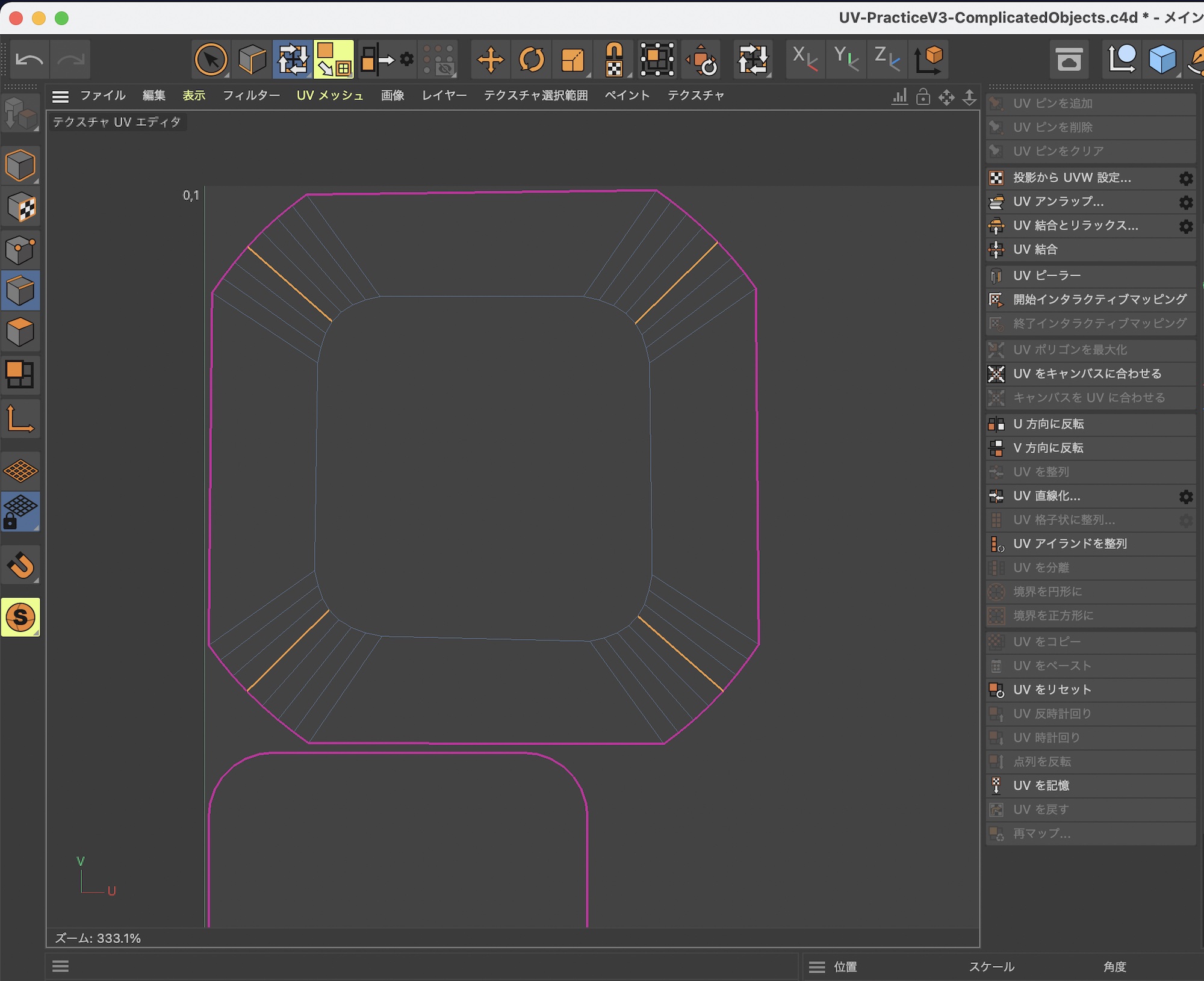Click the live selection arrow tool
Image resolution: width=1204 pixels, height=981 pixels.
click(x=211, y=60)
